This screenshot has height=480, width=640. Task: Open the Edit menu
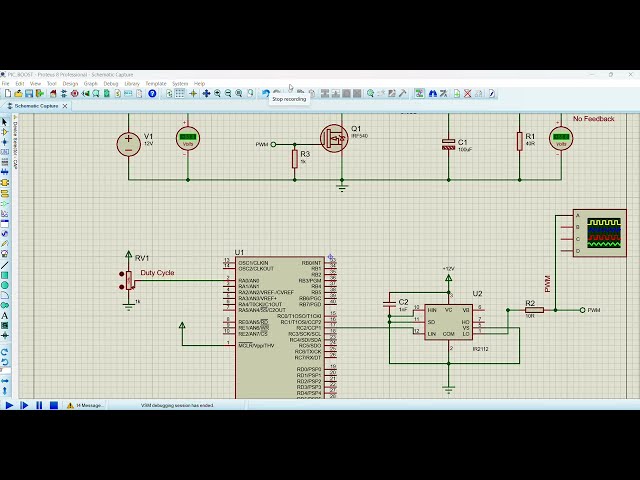pos(20,84)
